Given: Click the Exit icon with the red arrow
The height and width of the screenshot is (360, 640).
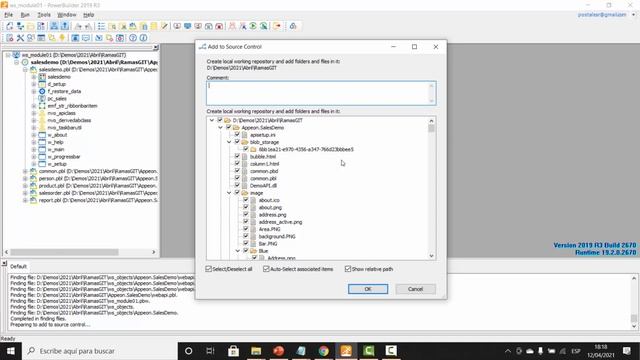Looking at the screenshot, I should pos(277,26).
